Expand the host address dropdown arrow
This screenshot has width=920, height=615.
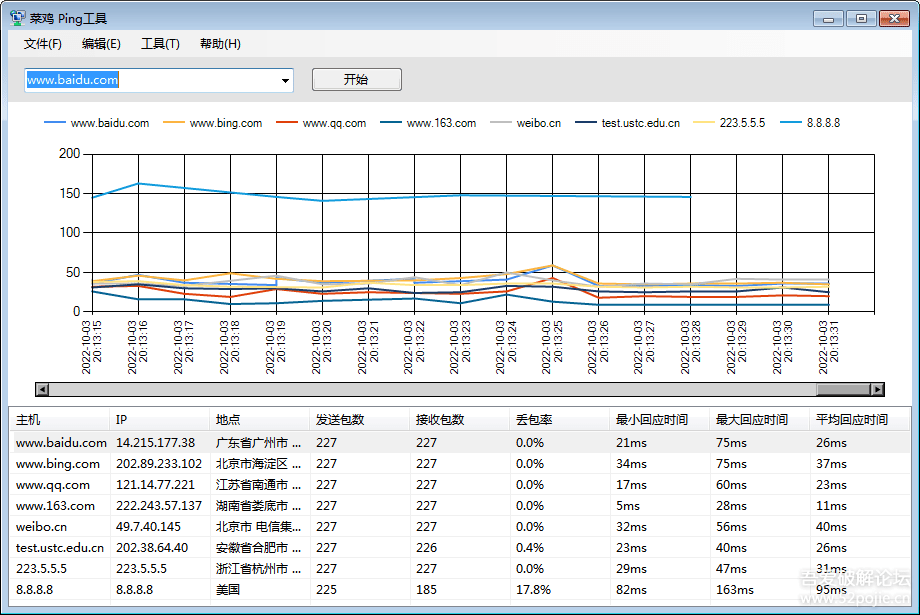[x=285, y=81]
